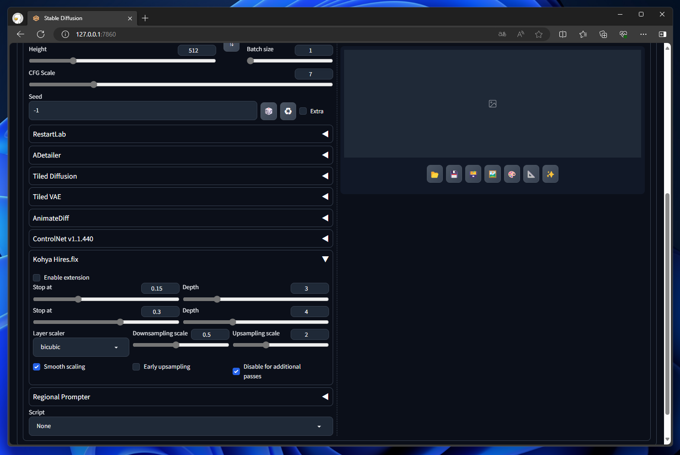Image resolution: width=680 pixels, height=455 pixels.
Task: Reuse last seed with recycle icon
Action: pyautogui.click(x=288, y=111)
